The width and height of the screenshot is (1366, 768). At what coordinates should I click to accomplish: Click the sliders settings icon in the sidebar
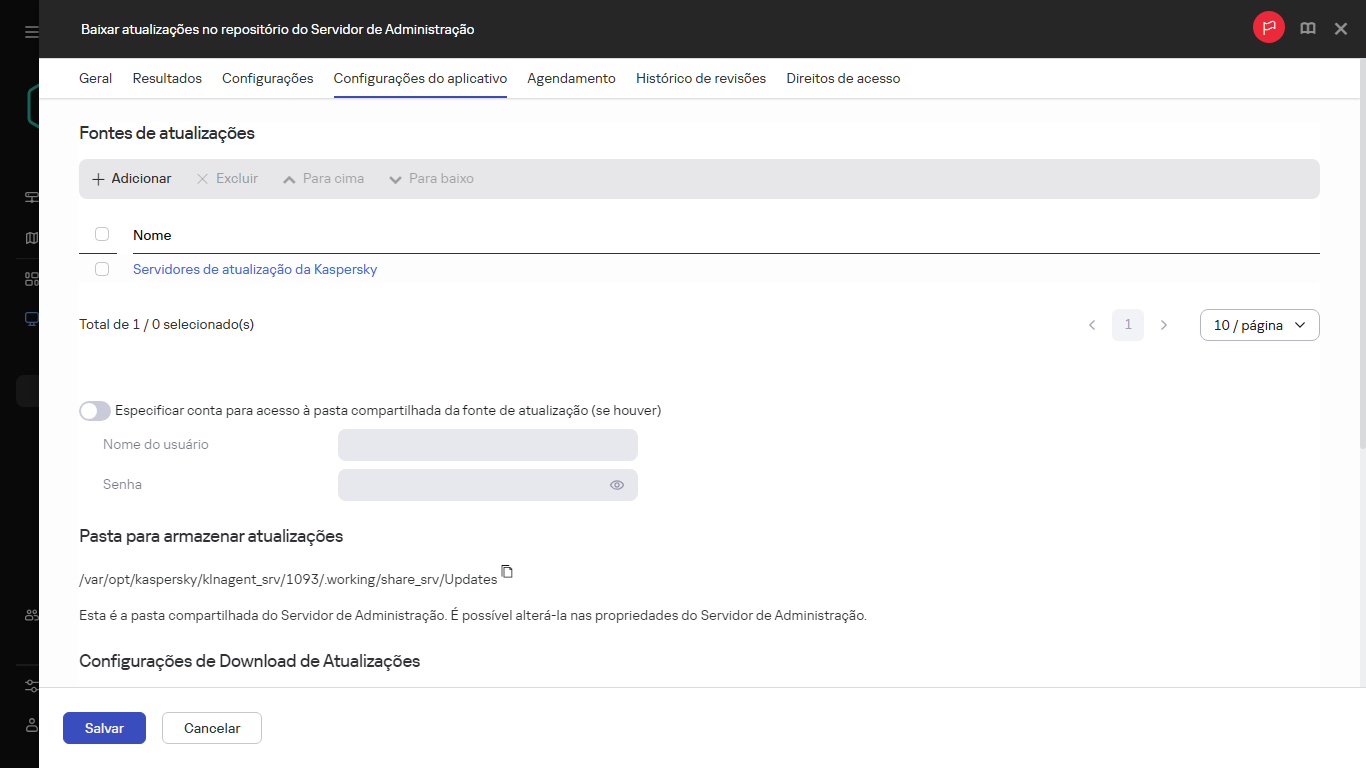coord(30,685)
